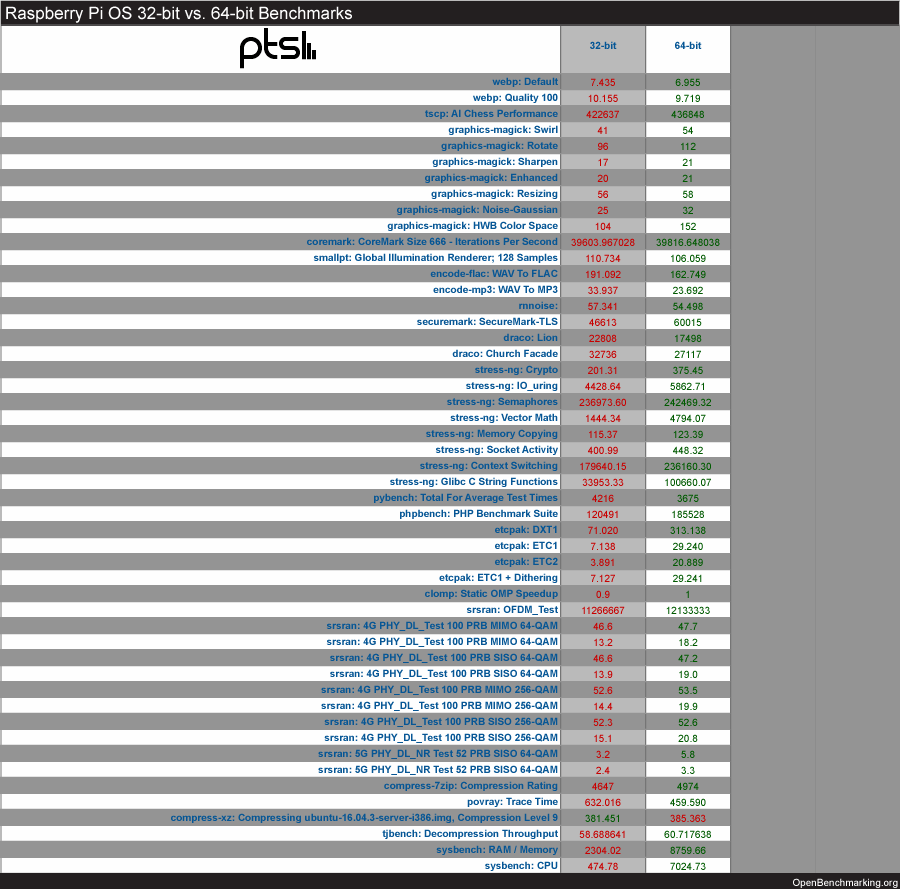Click the value 39603.967028
Screen dimensions: 900x889
click(603, 243)
